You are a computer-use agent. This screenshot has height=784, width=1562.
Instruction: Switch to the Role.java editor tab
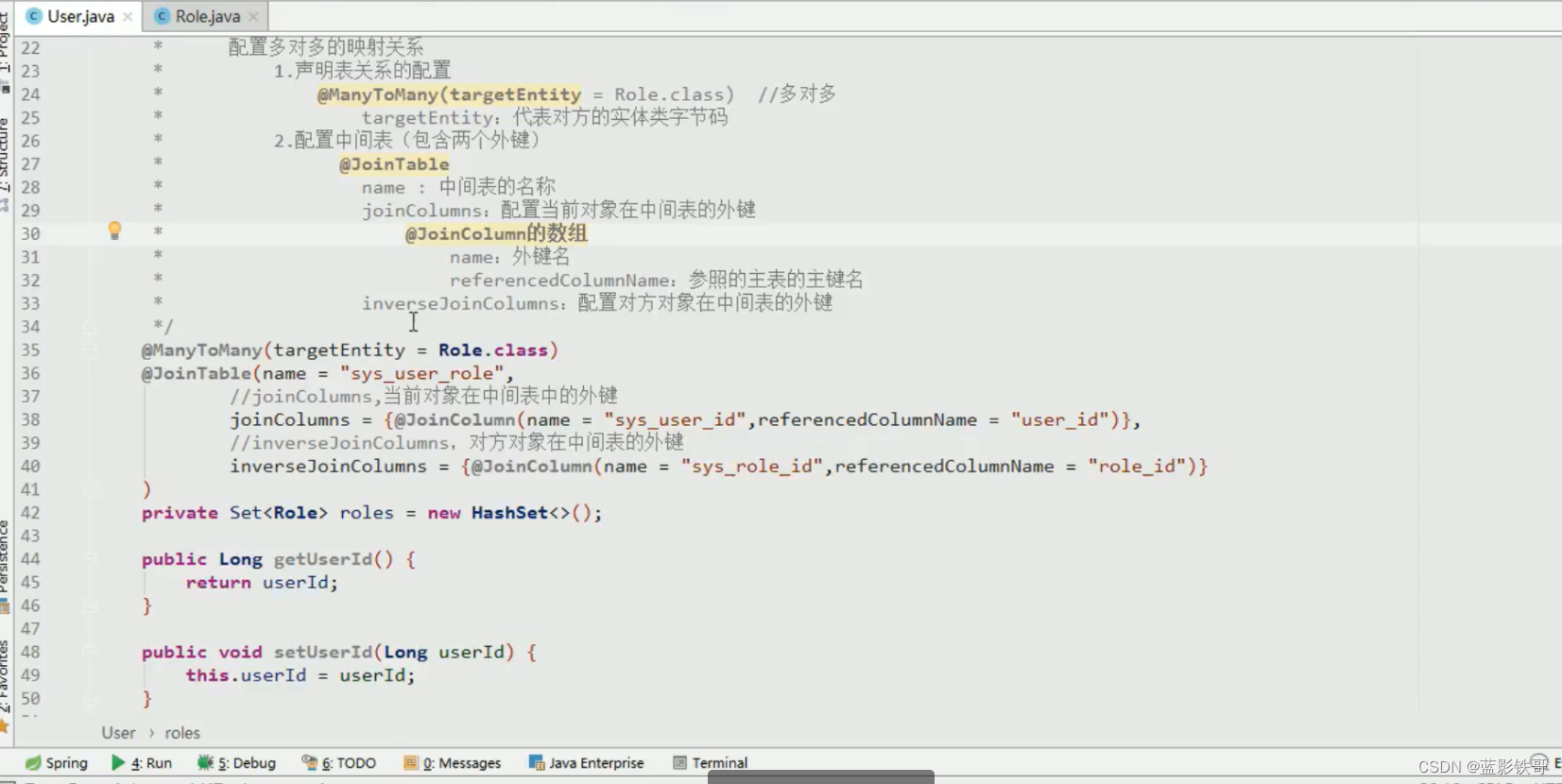pos(207,16)
